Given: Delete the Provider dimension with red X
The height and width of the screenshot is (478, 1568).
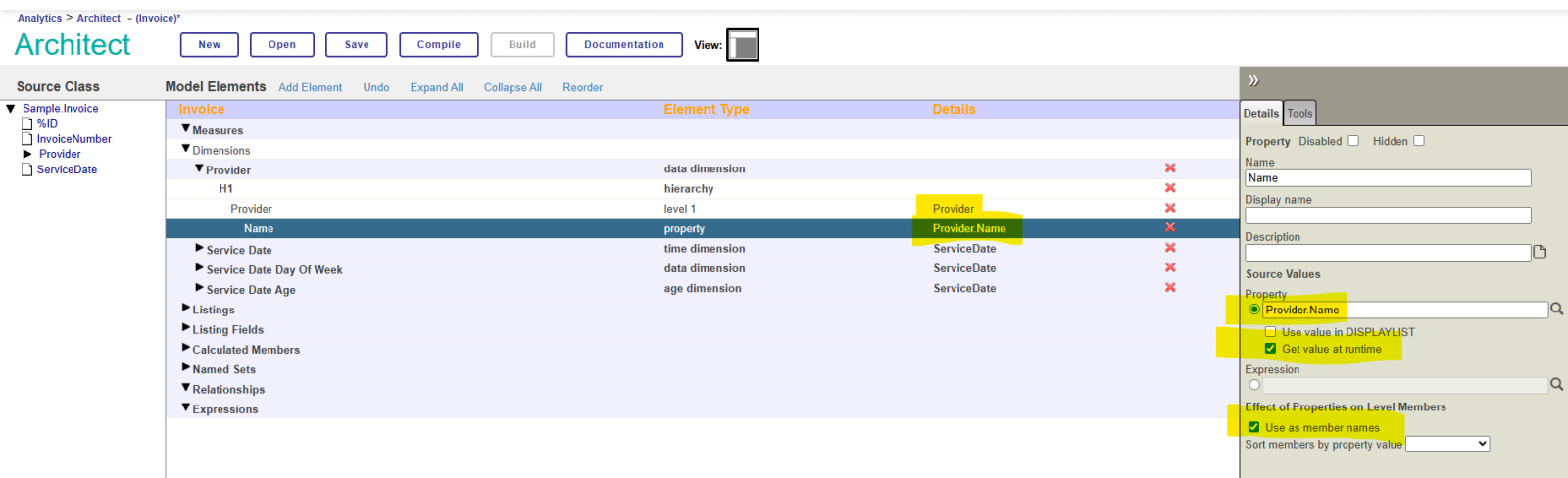Looking at the screenshot, I should tap(1170, 168).
